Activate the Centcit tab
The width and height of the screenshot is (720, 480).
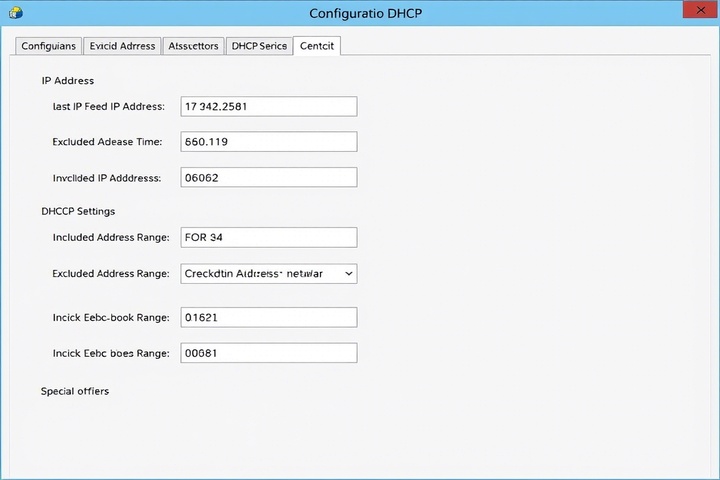(317, 46)
